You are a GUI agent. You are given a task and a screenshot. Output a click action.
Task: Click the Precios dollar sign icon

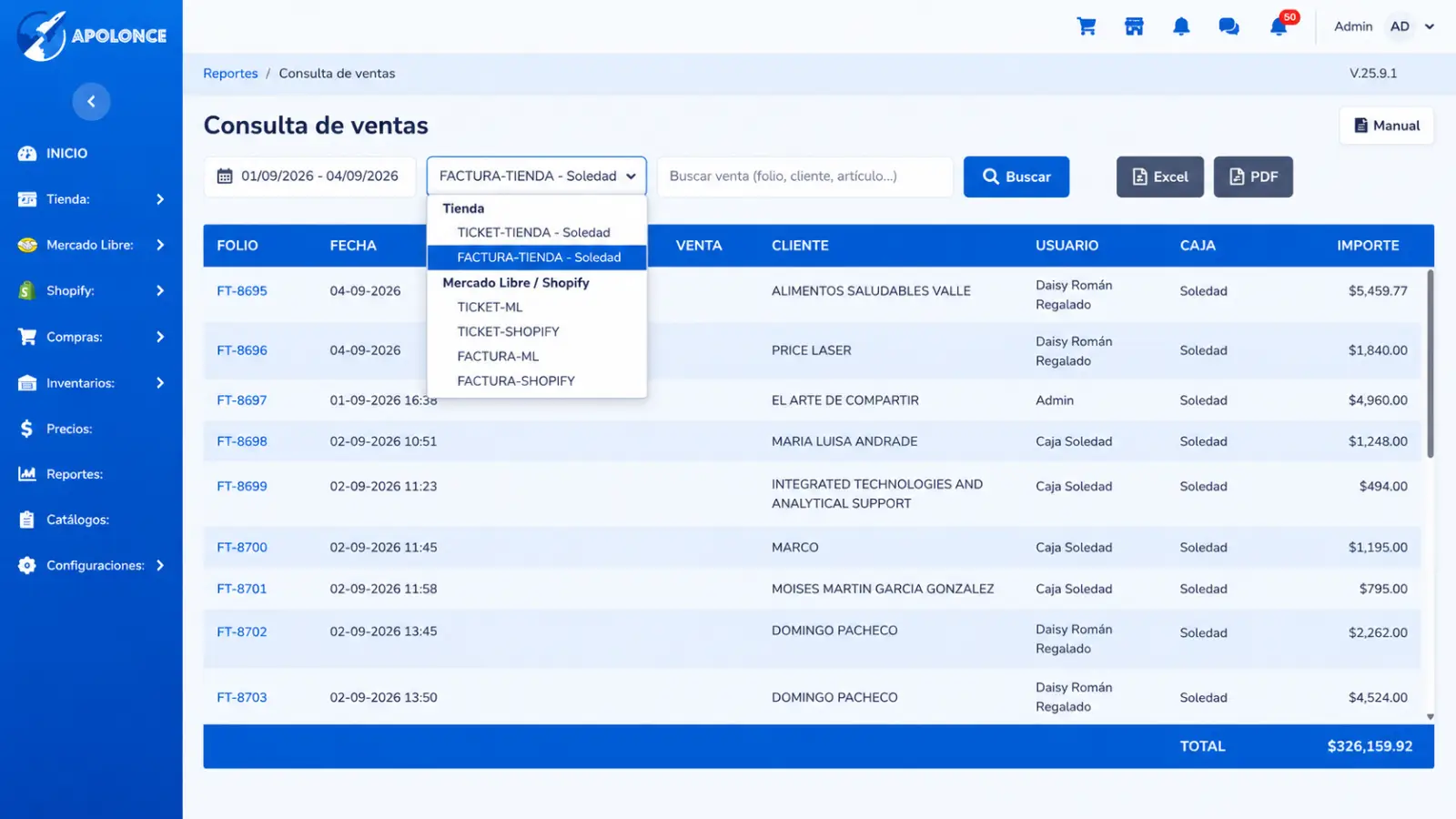pos(27,429)
